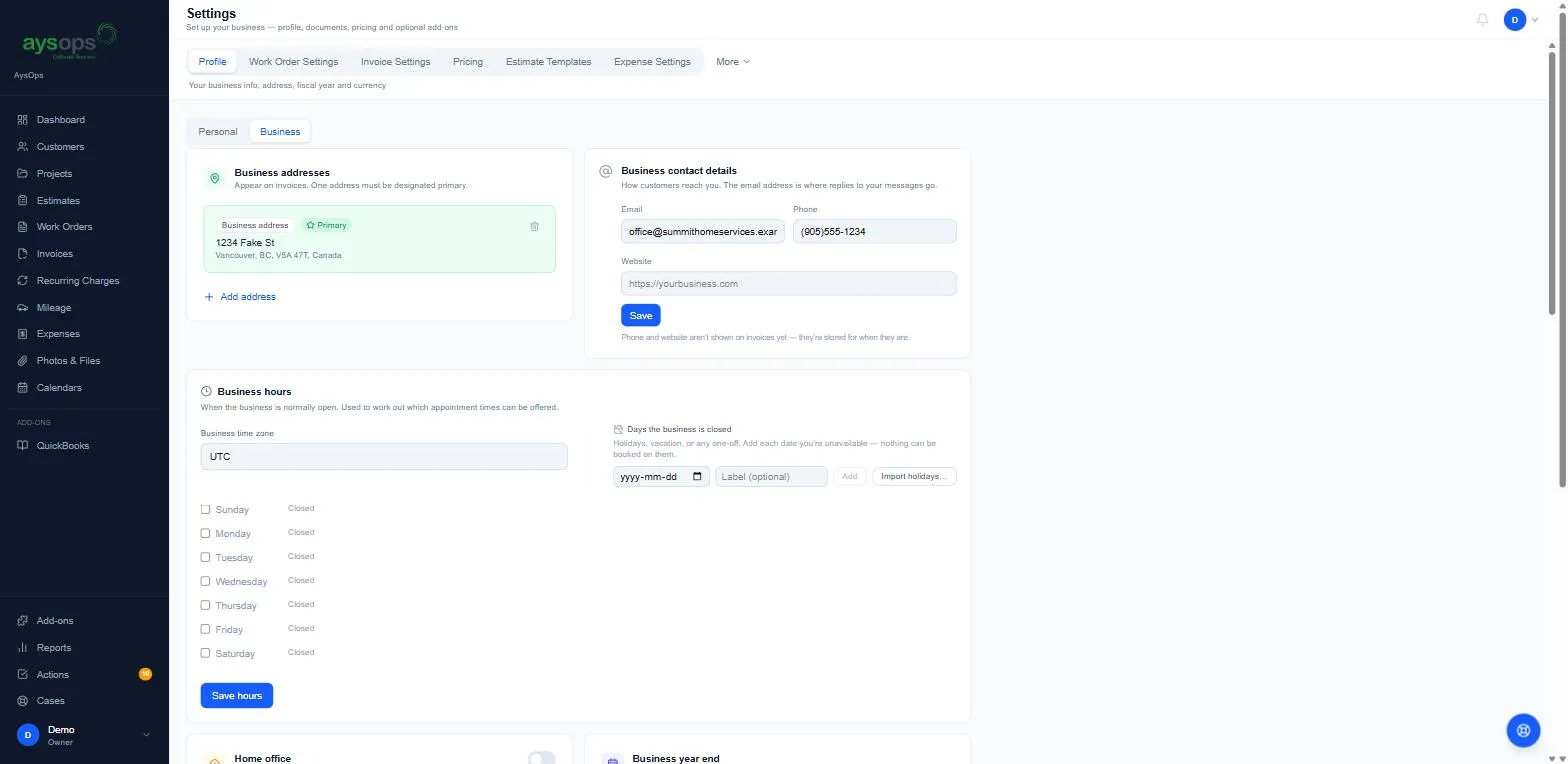This screenshot has width=1568, height=764.
Task: Click the Save hours button
Action: [237, 695]
